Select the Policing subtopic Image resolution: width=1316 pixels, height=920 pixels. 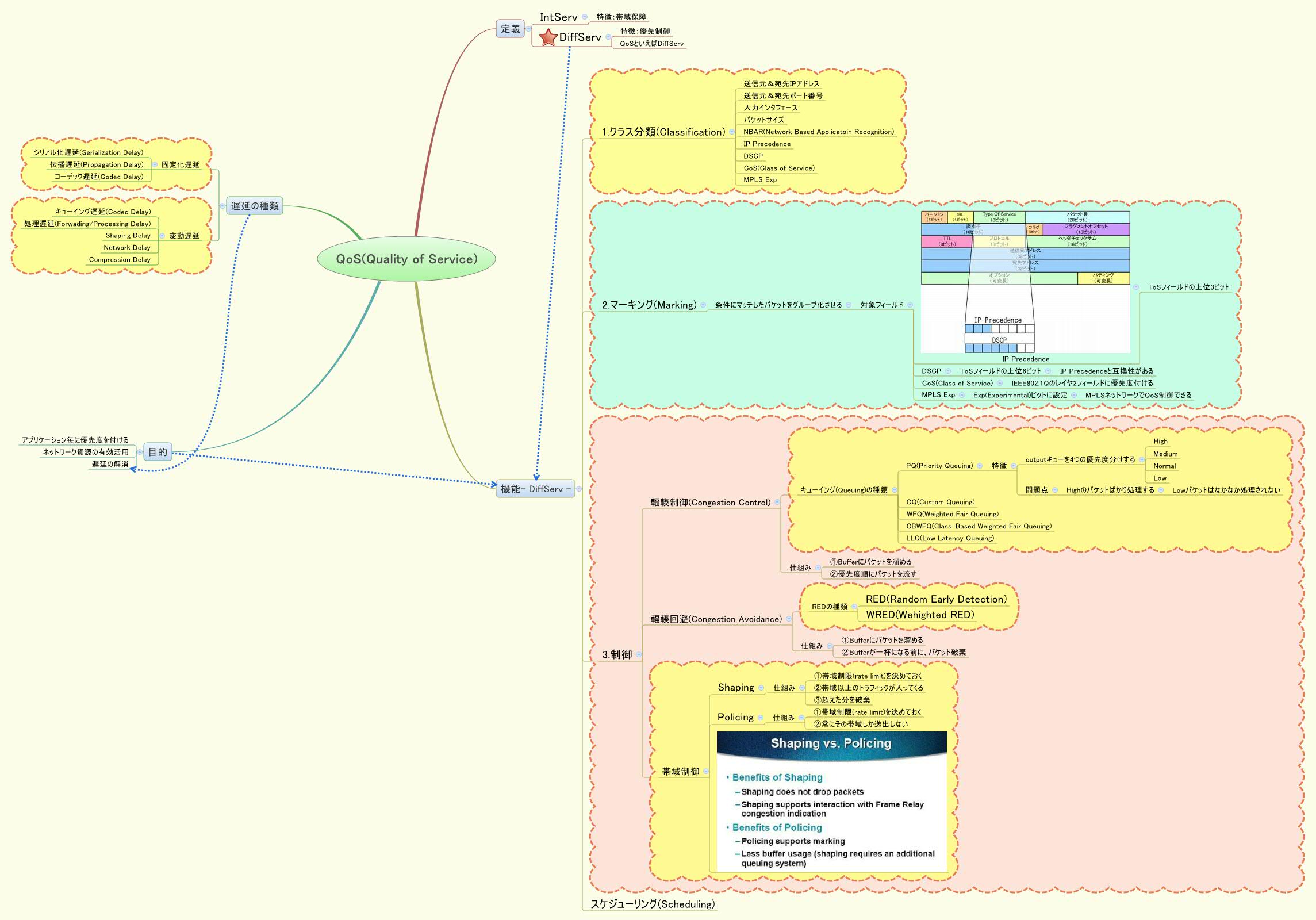[x=735, y=717]
